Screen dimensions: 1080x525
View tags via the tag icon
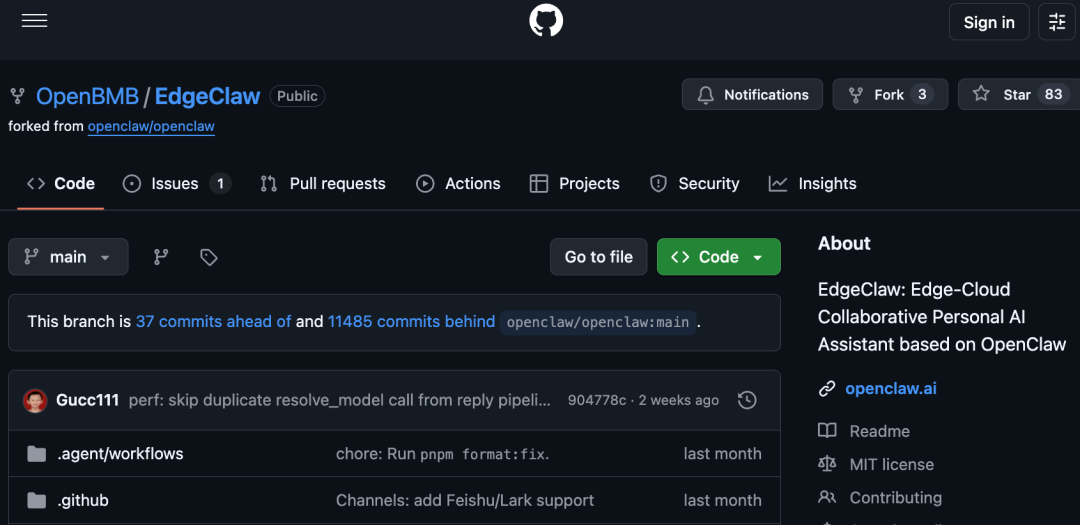[x=208, y=257]
